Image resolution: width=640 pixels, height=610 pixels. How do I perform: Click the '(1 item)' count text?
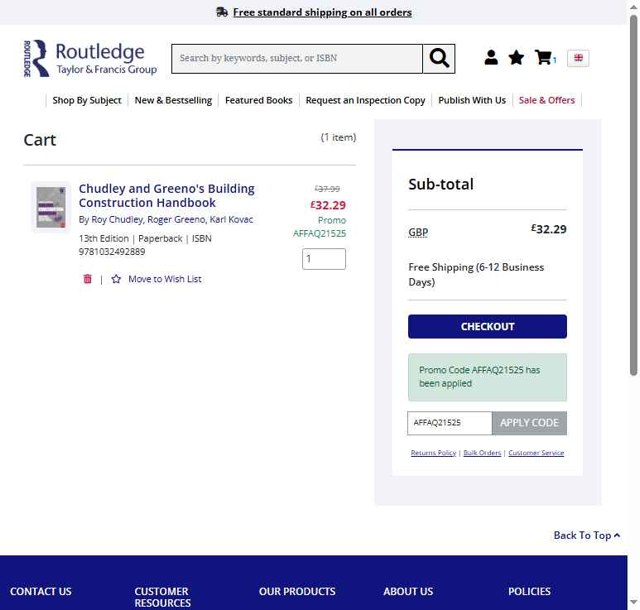click(x=338, y=138)
